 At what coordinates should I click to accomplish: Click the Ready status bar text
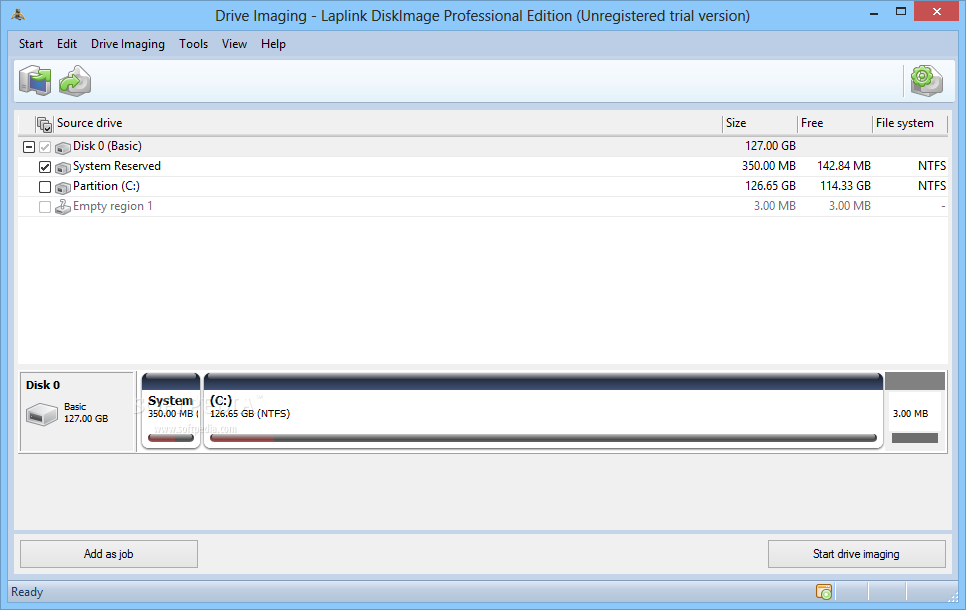[x=27, y=592]
